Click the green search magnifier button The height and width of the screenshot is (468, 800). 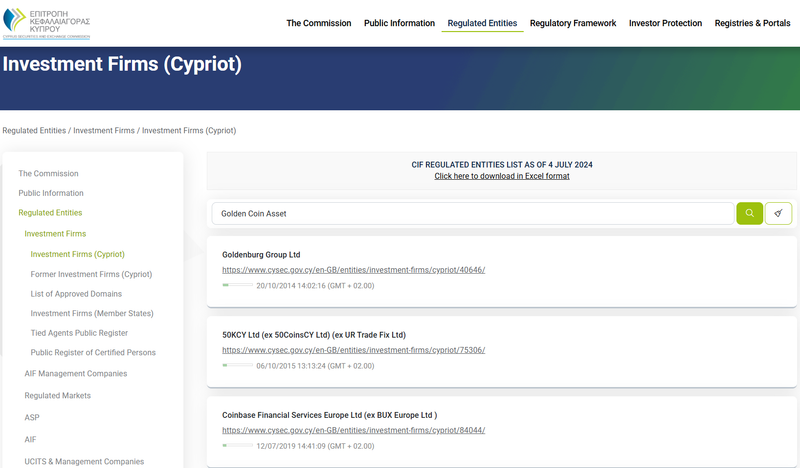pos(749,213)
